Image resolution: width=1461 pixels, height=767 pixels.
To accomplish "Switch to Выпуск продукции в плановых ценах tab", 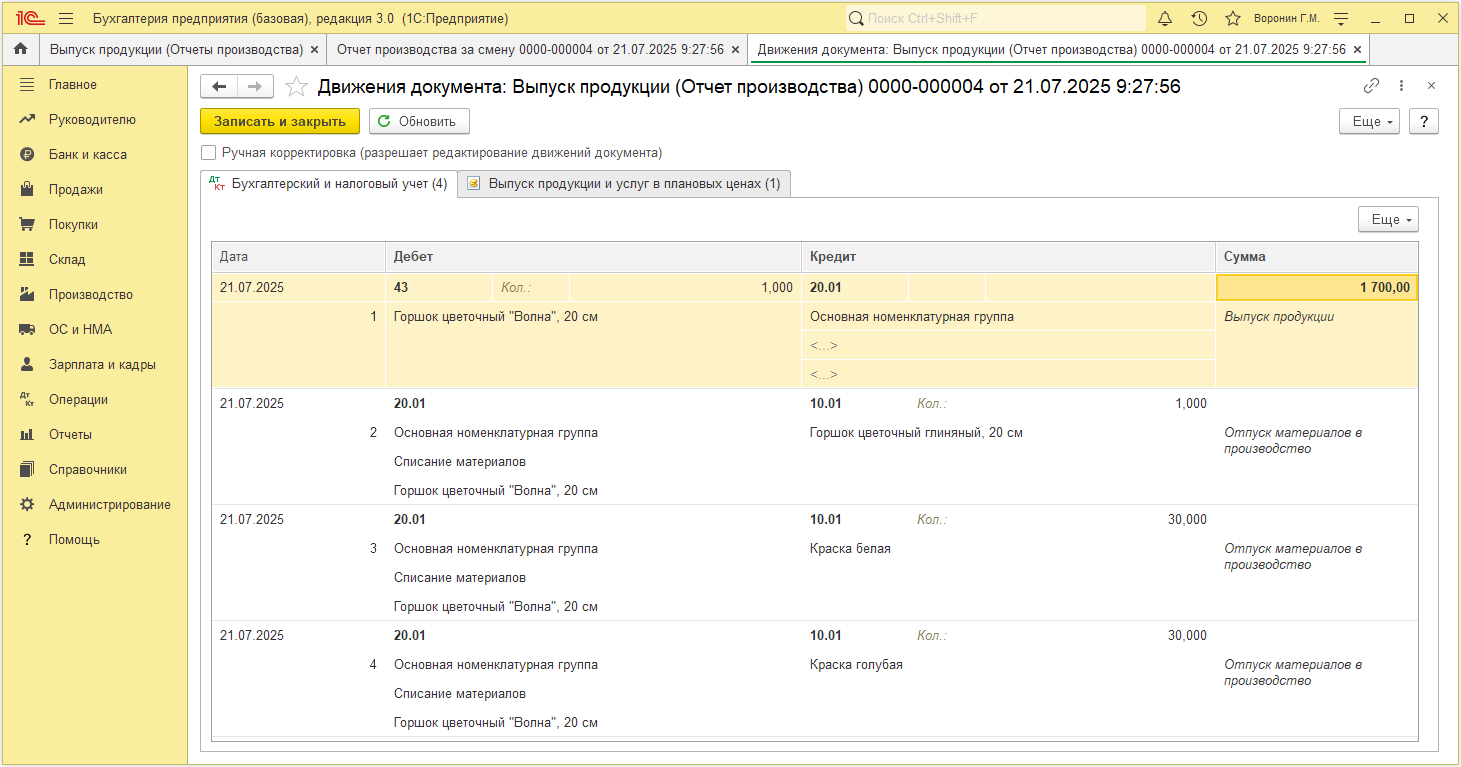I will point(624,184).
